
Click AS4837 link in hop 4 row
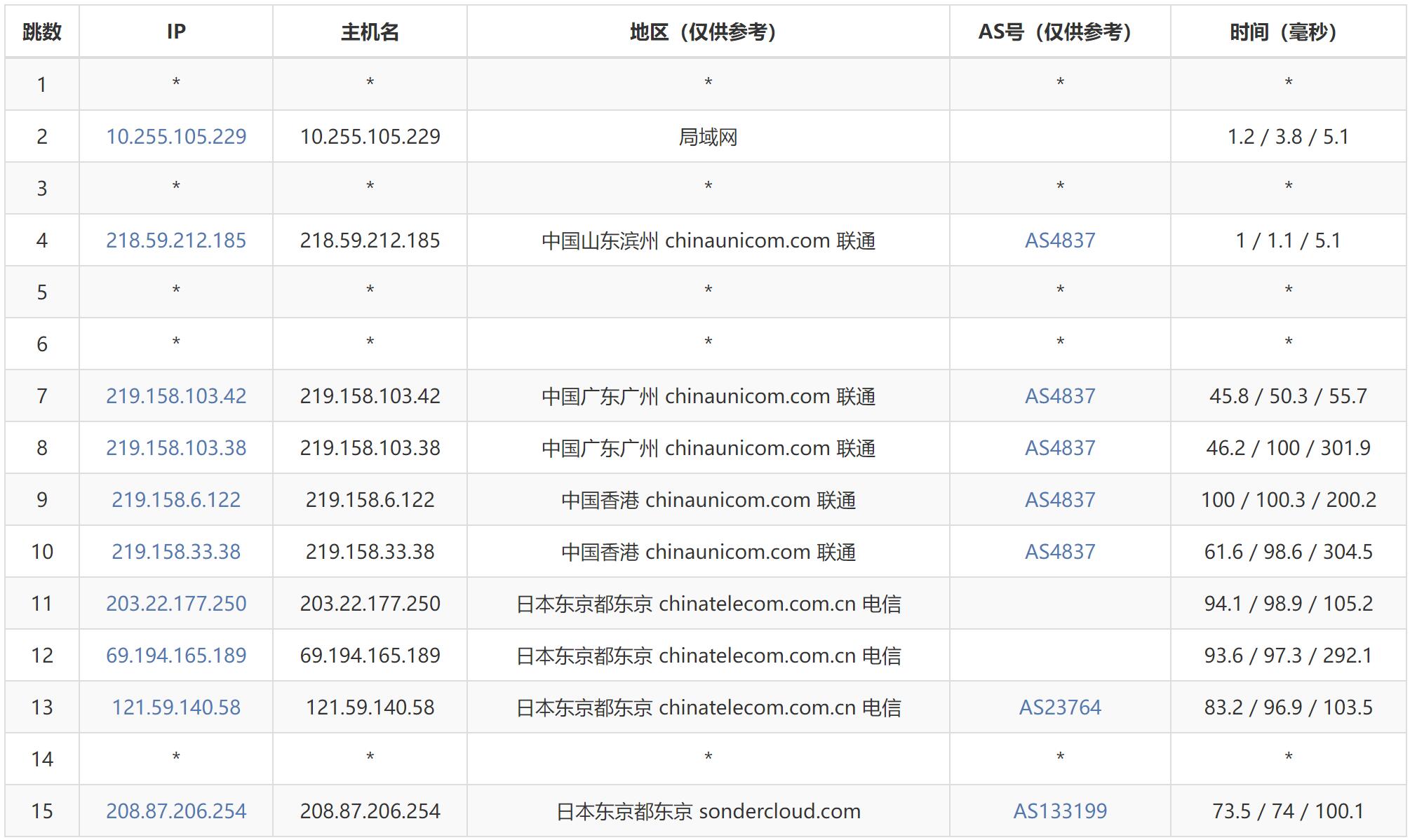[1060, 240]
